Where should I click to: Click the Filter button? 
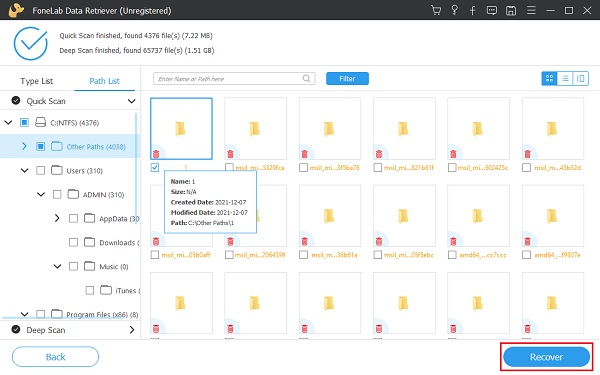tap(347, 78)
